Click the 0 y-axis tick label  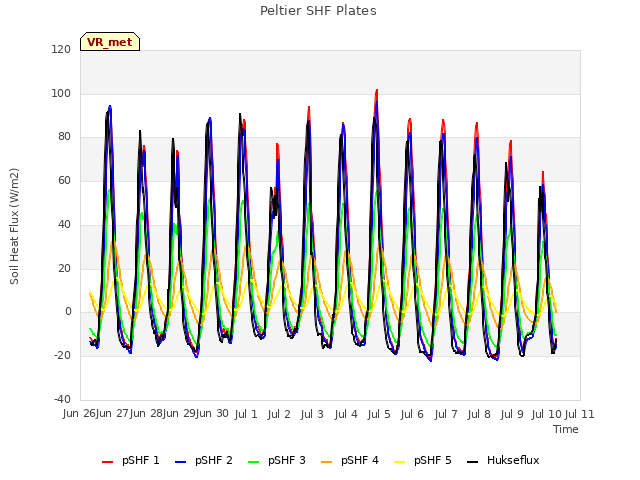coord(68,312)
